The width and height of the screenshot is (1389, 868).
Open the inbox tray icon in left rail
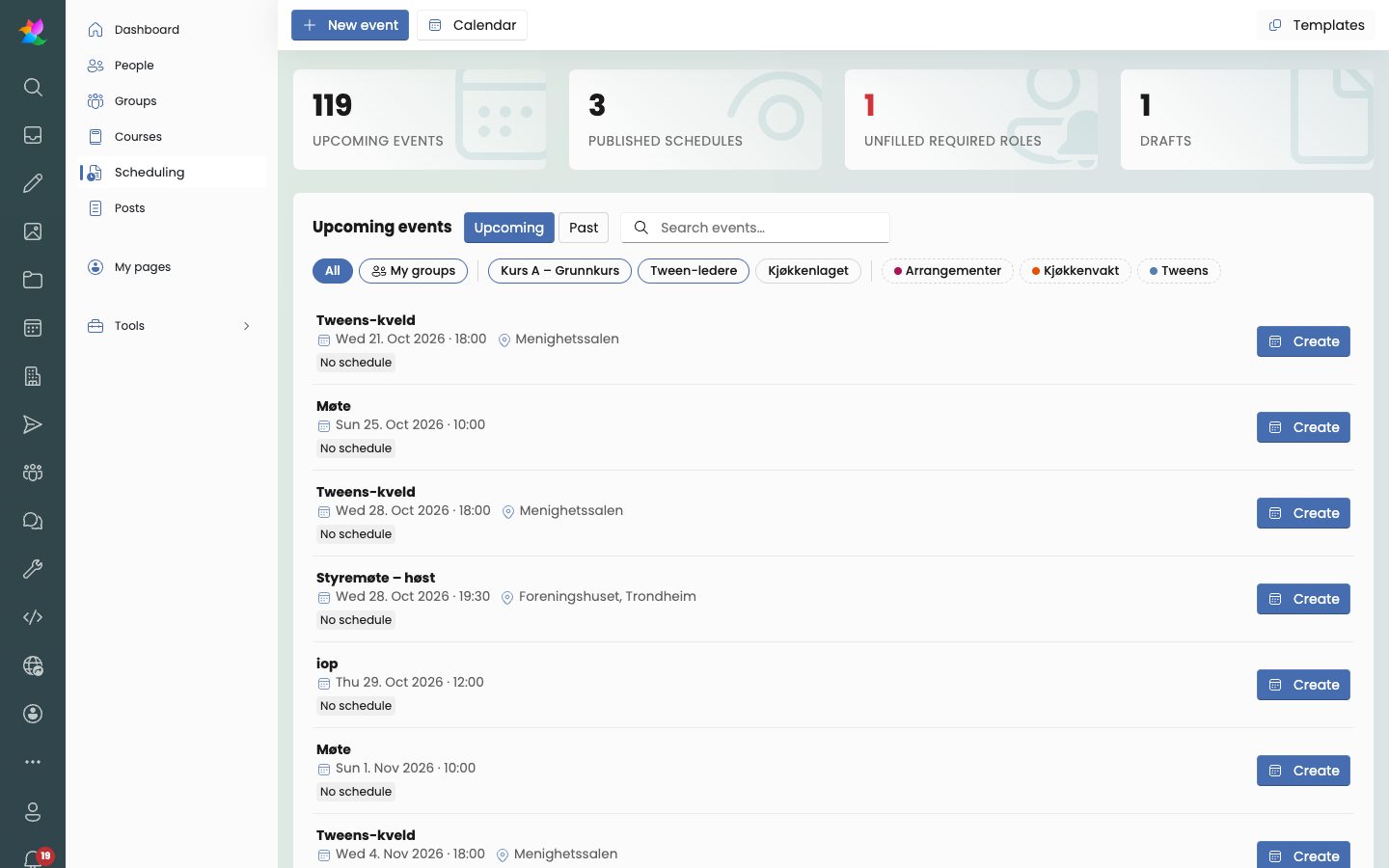(x=33, y=135)
